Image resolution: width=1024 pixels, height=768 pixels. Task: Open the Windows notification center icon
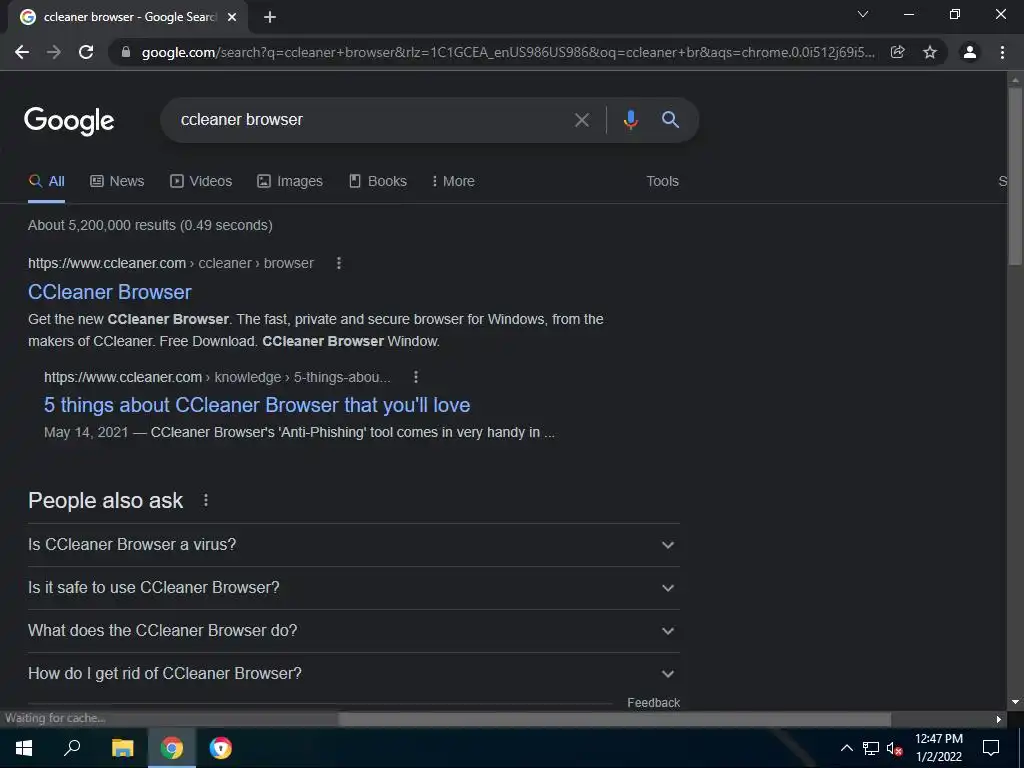(x=991, y=748)
